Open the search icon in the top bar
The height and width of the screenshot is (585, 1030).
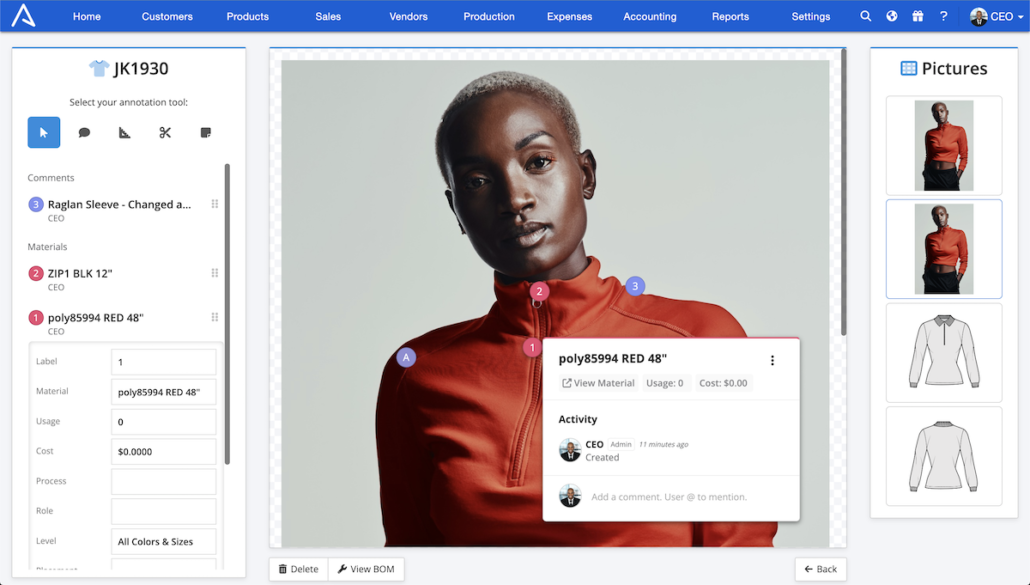[x=866, y=16]
